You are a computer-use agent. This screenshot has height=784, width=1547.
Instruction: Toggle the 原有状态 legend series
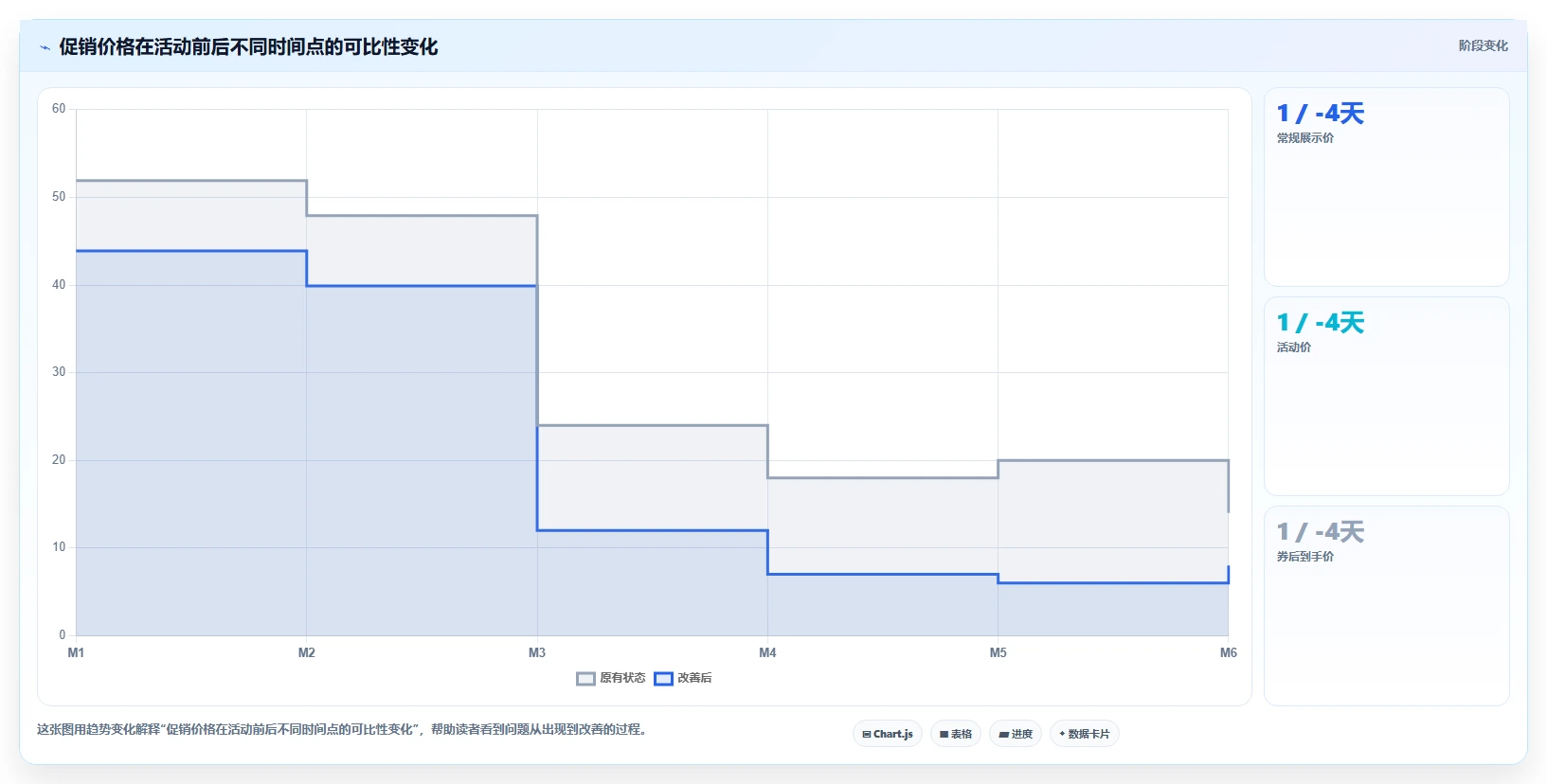611,678
